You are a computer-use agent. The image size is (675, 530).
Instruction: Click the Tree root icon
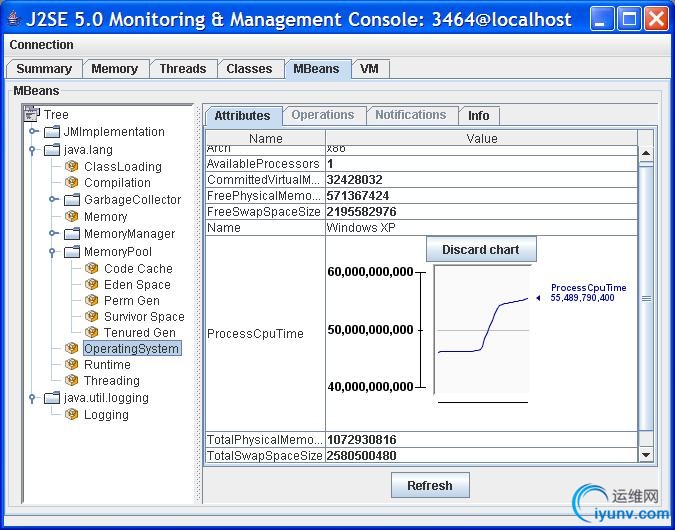(x=32, y=114)
